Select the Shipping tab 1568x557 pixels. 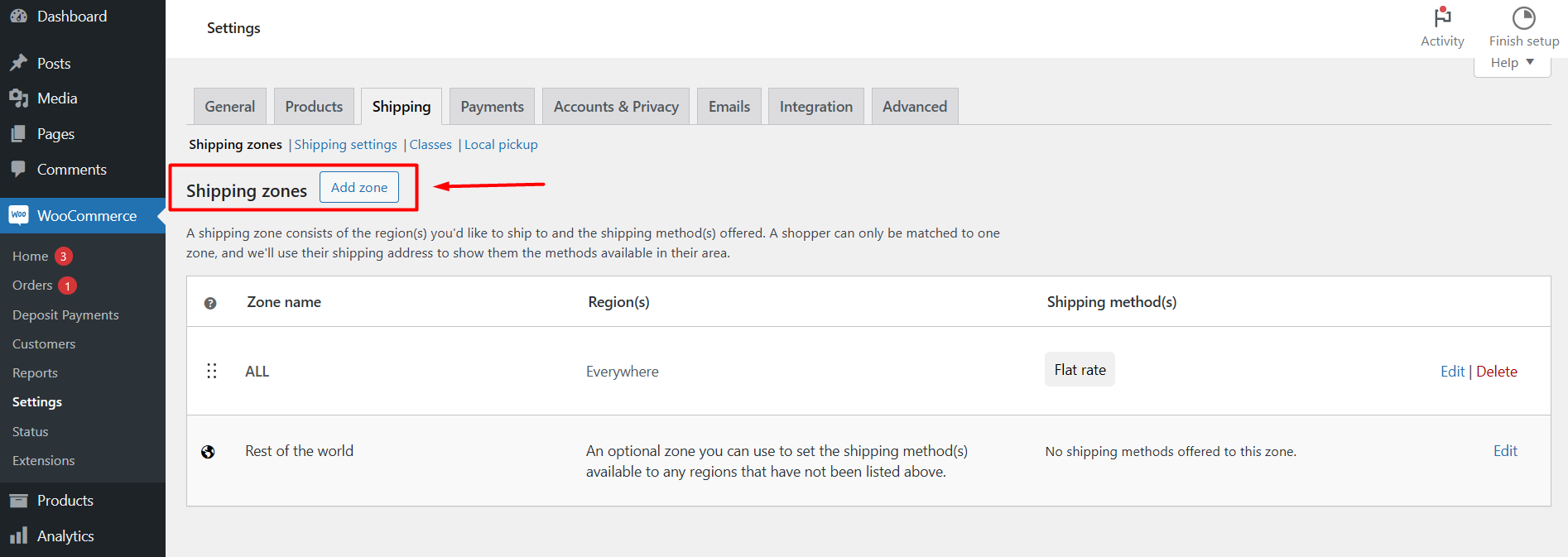(x=402, y=106)
